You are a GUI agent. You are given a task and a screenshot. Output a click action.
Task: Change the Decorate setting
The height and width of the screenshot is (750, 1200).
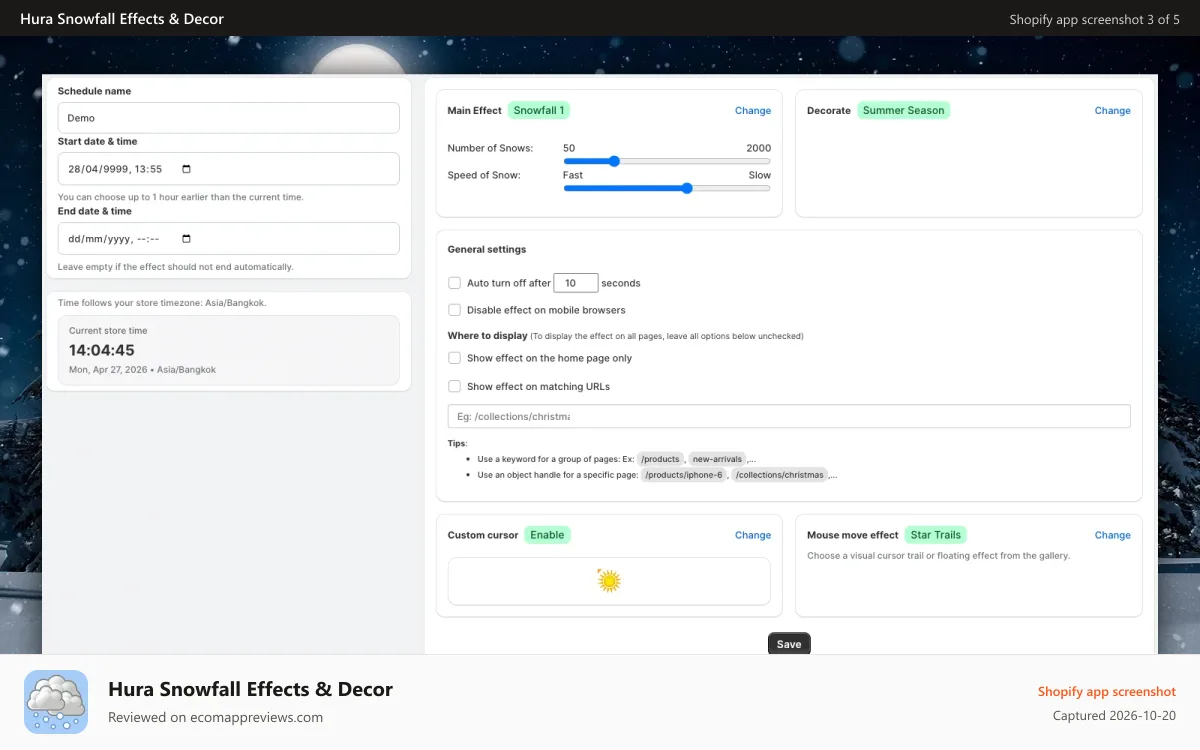point(1112,111)
